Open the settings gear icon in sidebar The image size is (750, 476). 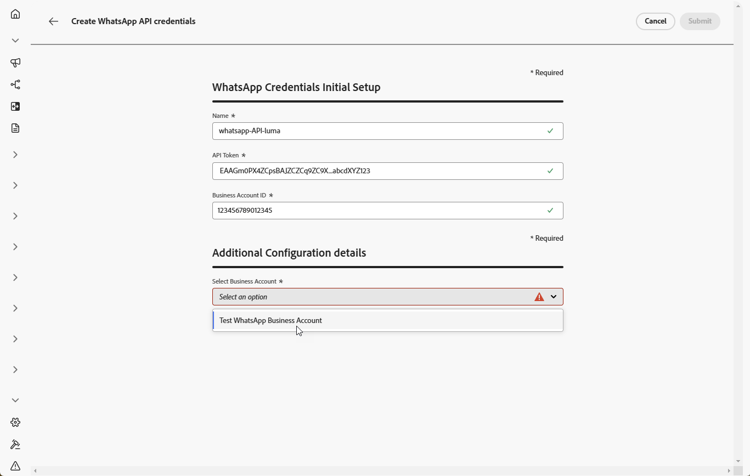pos(15,422)
